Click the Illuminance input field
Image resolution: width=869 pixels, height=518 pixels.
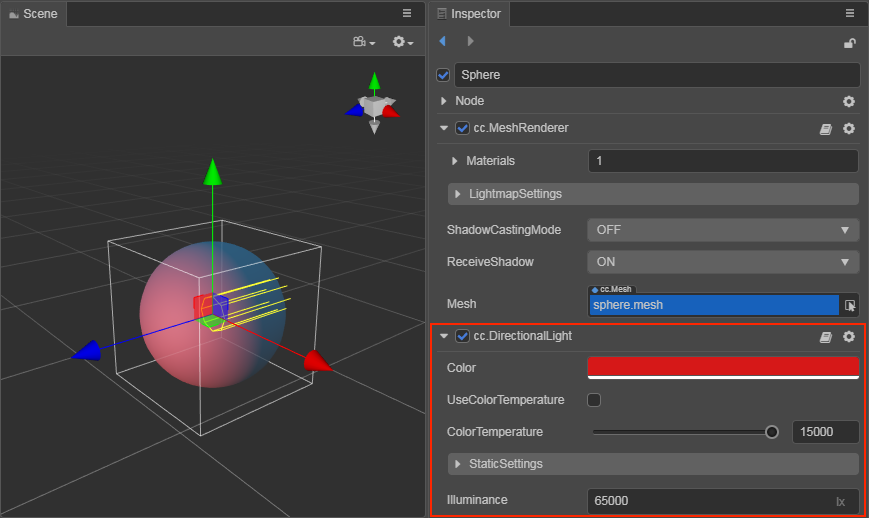pos(710,500)
